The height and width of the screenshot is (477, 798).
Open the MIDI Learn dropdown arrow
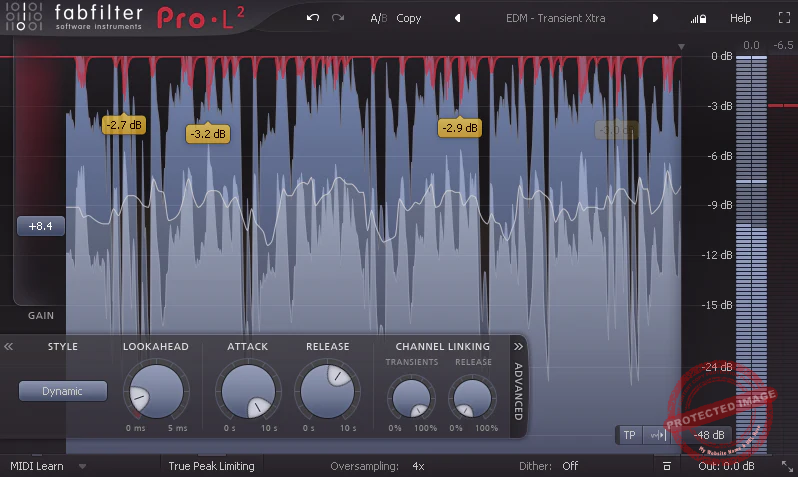82,466
